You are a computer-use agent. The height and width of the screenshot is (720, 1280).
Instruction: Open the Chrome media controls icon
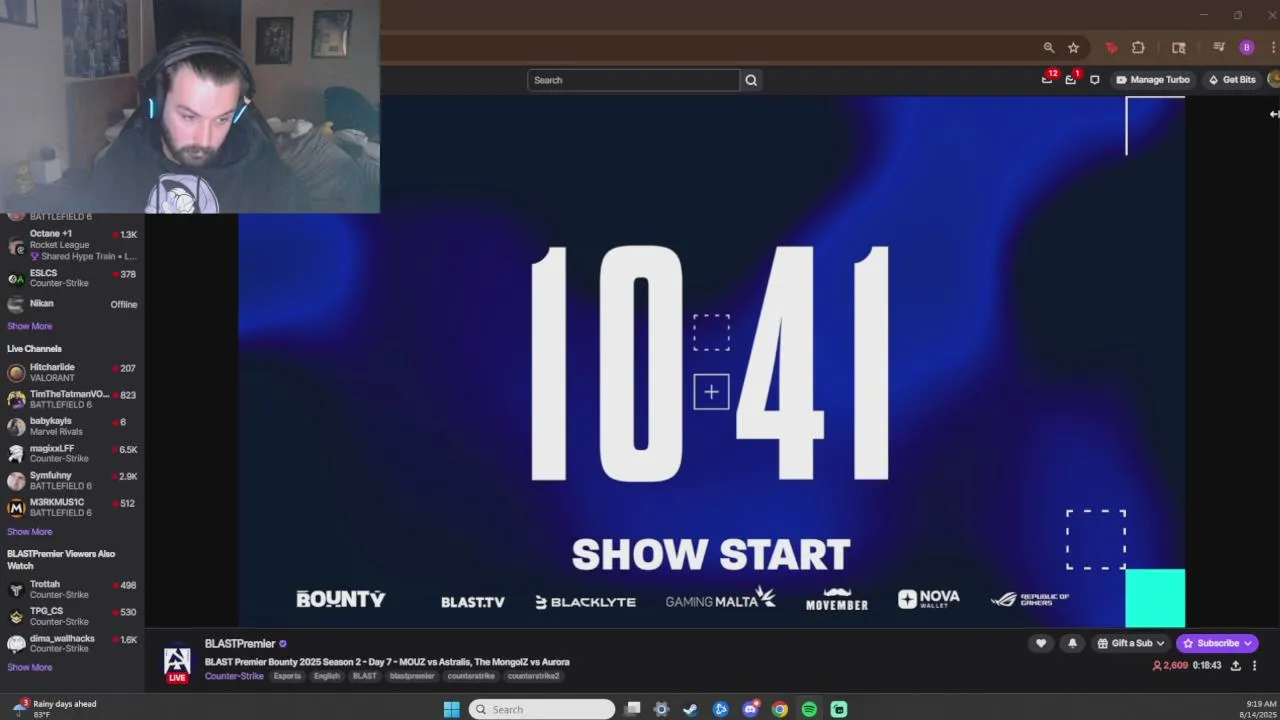point(1219,47)
